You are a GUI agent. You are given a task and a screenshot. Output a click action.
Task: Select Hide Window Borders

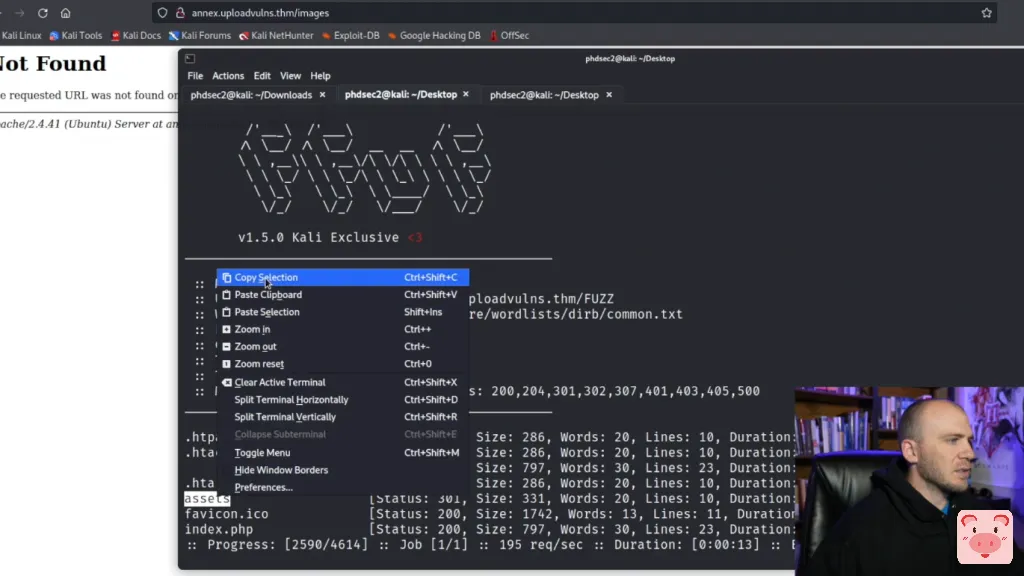343,470
